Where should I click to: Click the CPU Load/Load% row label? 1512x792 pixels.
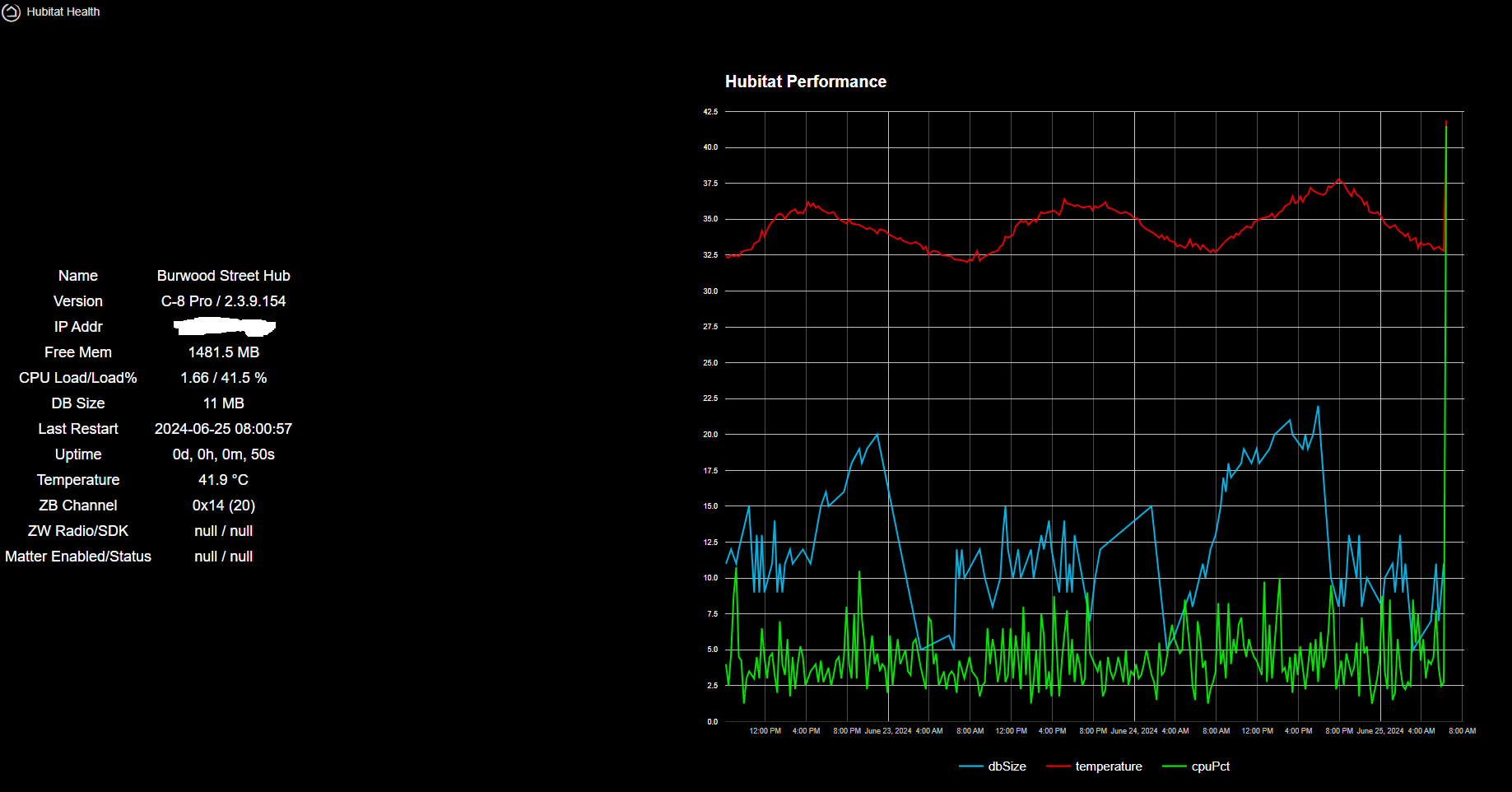tap(78, 378)
